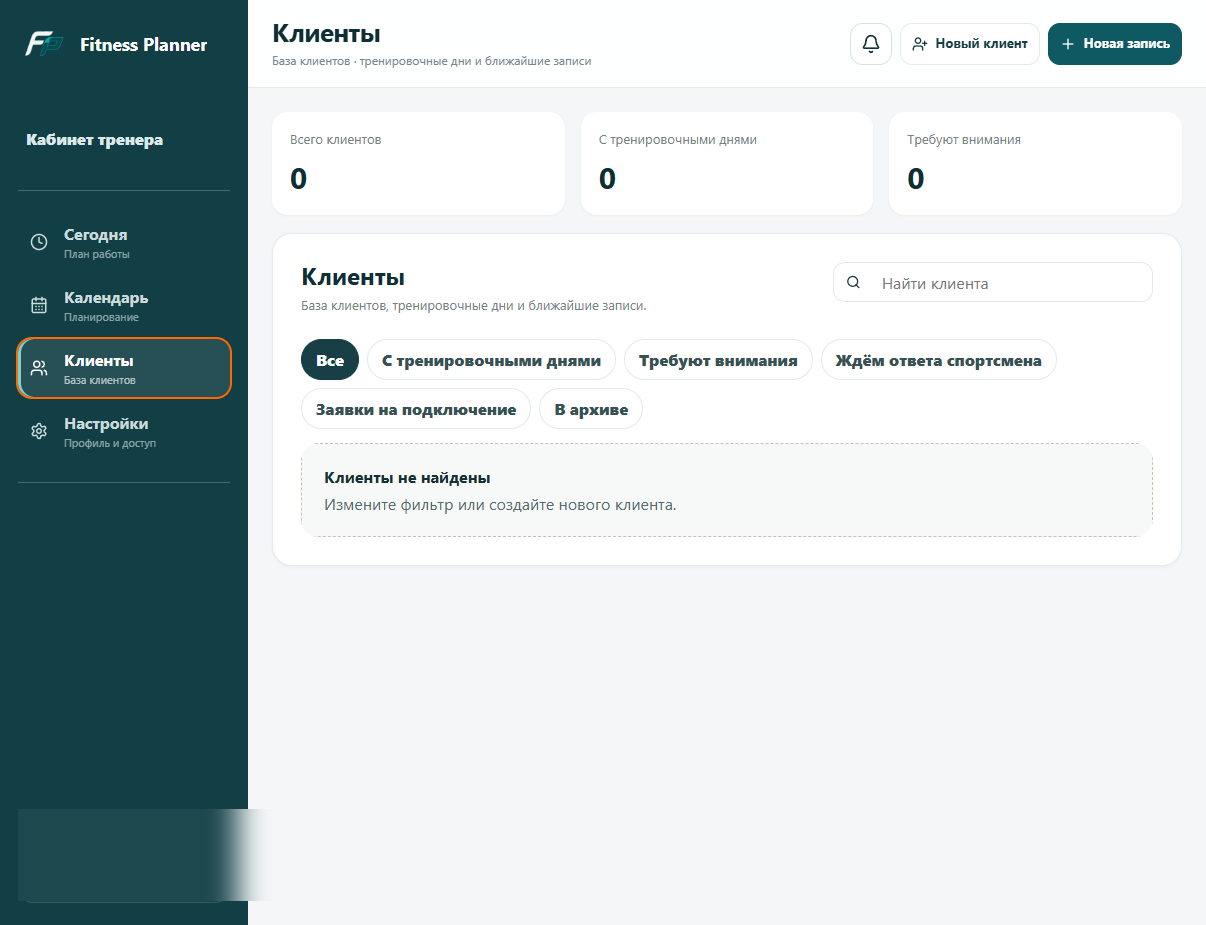Open Настройки profile and access
Viewport: 1206px width, 925px height.
(124, 431)
